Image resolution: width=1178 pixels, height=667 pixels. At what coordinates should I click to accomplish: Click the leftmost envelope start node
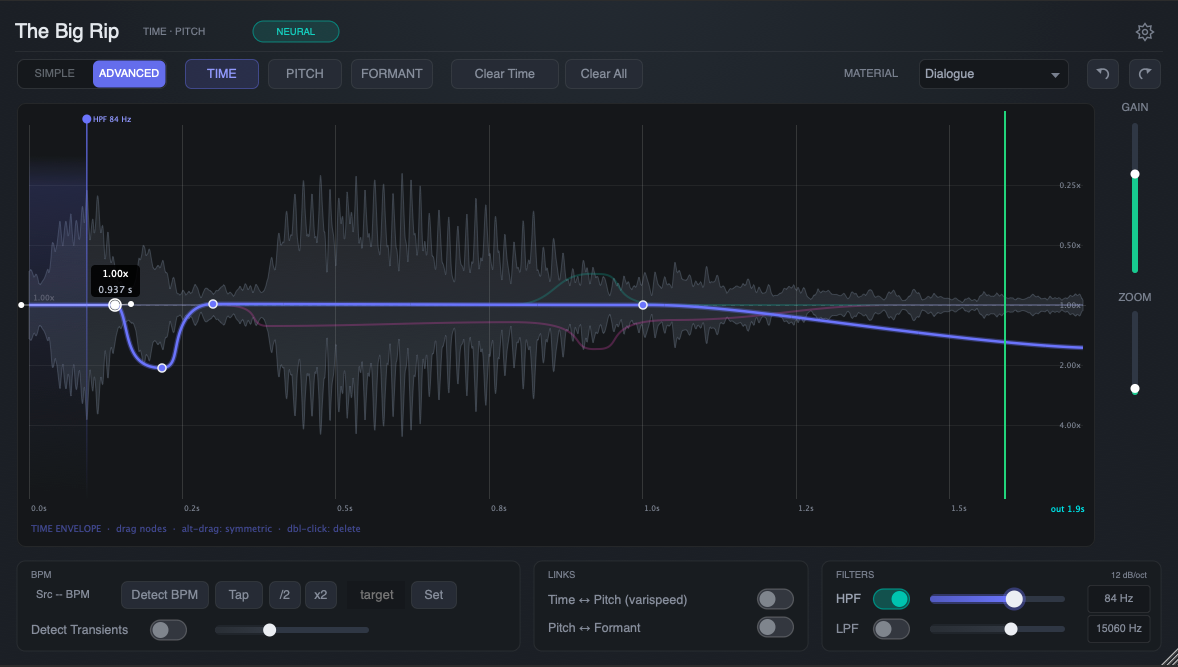[21, 305]
